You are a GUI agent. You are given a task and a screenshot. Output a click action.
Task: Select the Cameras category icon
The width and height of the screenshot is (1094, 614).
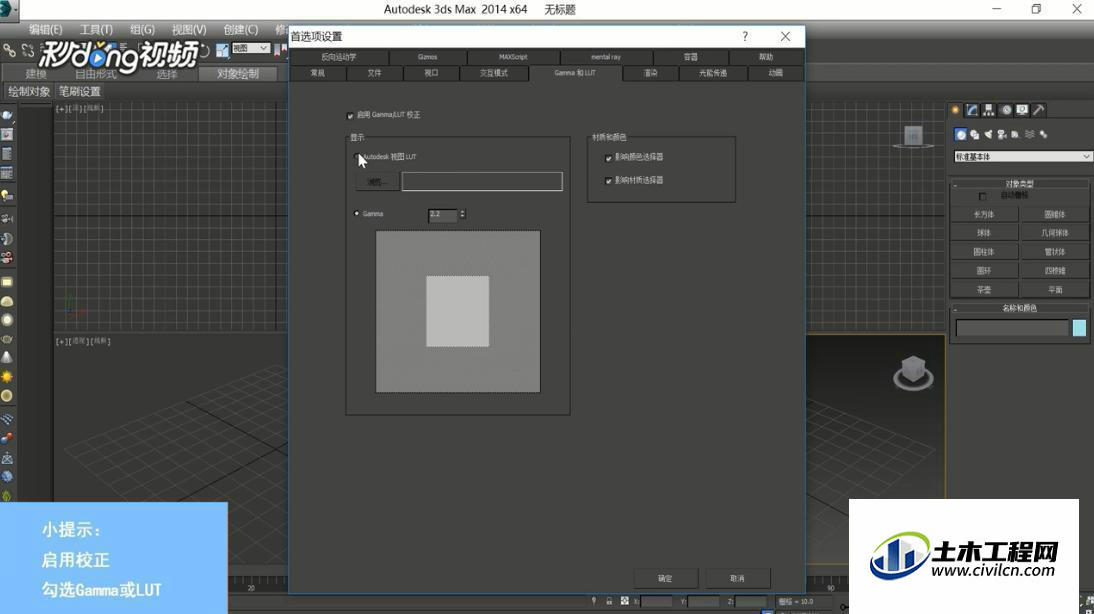pyautogui.click(x=1002, y=135)
